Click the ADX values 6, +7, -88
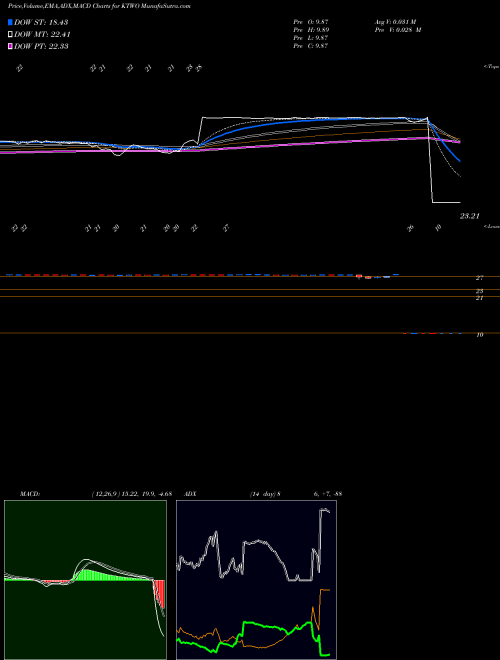Screen dimensions: 500x660 pyautogui.click(x=328, y=494)
